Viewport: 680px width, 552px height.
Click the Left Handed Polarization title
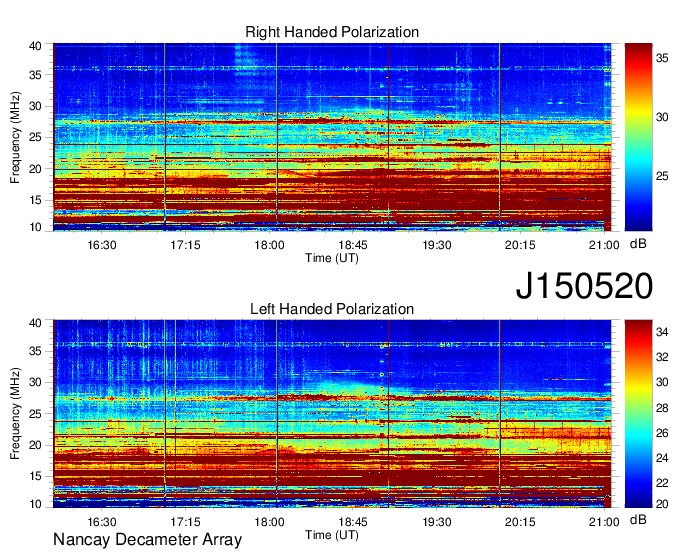click(332, 309)
